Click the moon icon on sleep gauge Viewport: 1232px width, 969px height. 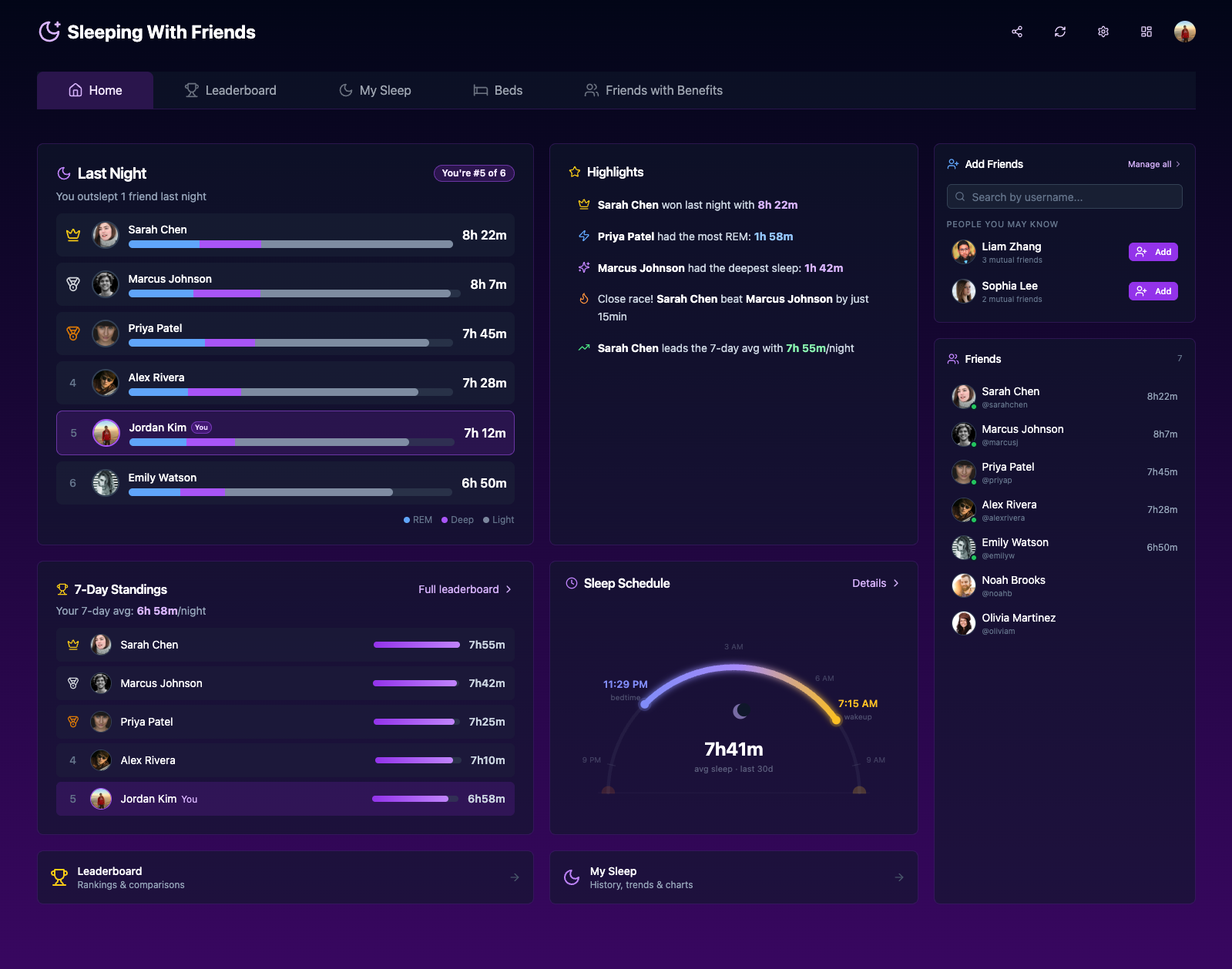740,711
